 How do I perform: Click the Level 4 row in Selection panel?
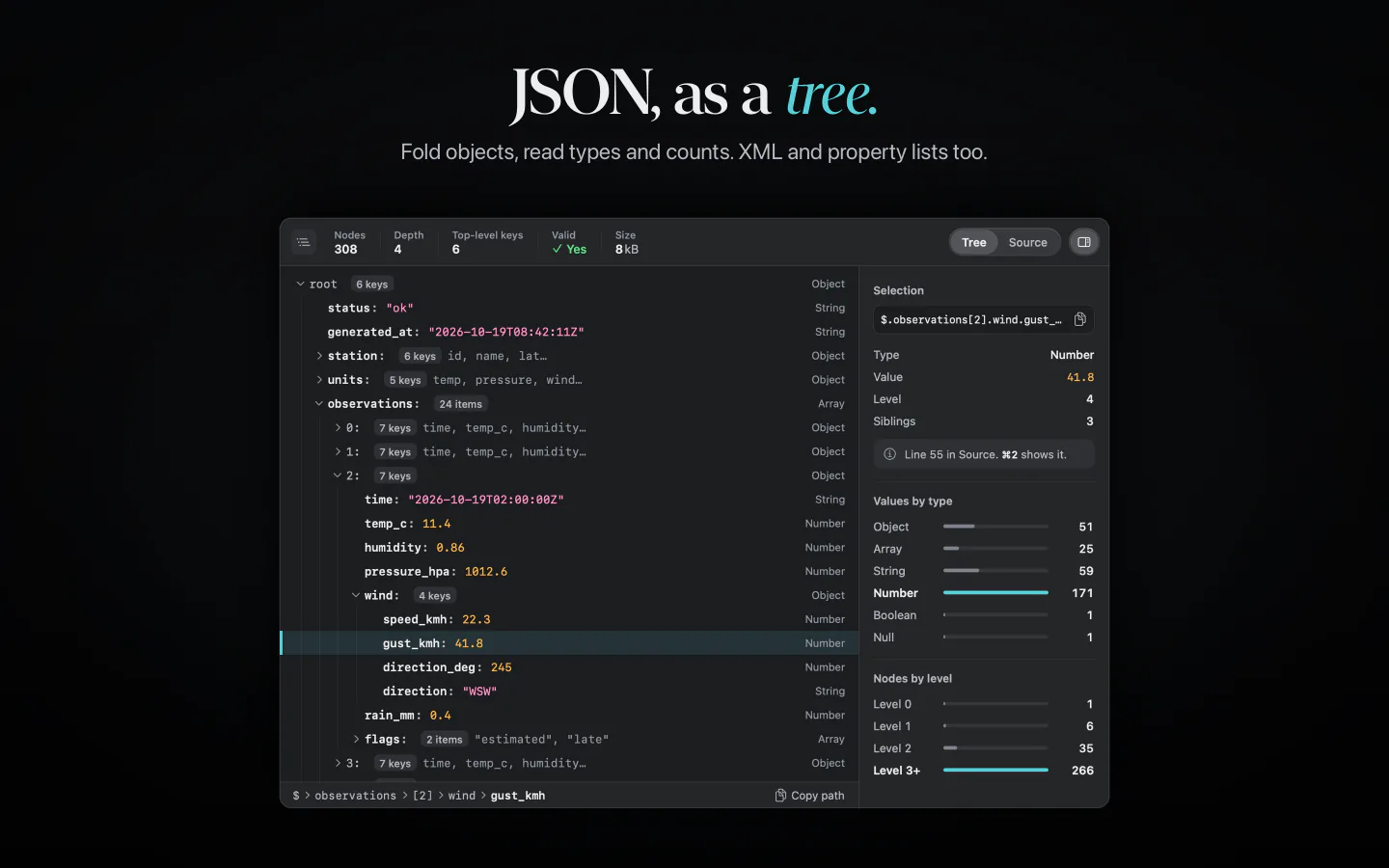click(x=984, y=399)
